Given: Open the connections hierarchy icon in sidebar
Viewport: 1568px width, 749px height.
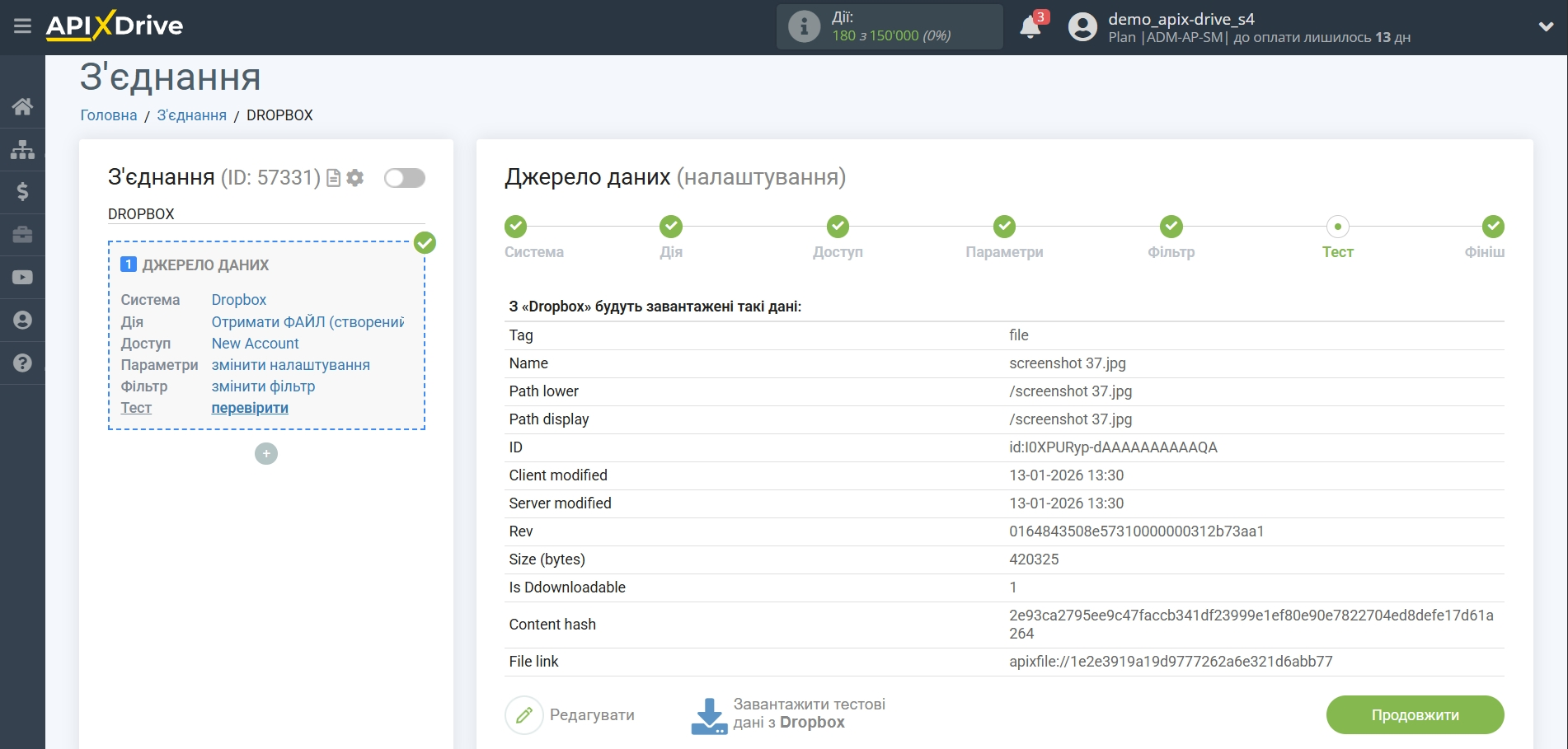Looking at the screenshot, I should point(22,149).
